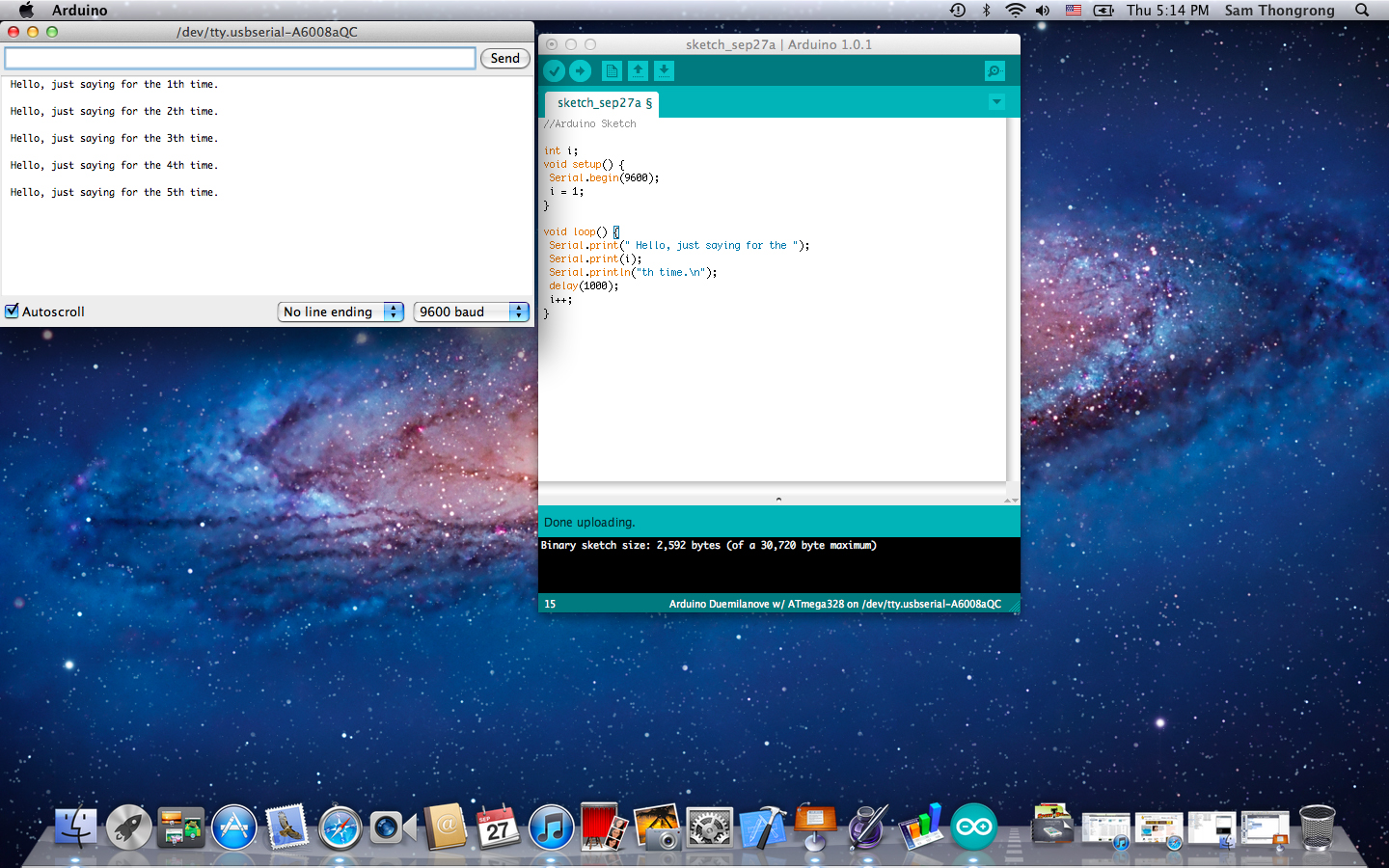Open the Sam Thongrong user menu
This screenshot has width=1389, height=868.
[x=1279, y=11]
